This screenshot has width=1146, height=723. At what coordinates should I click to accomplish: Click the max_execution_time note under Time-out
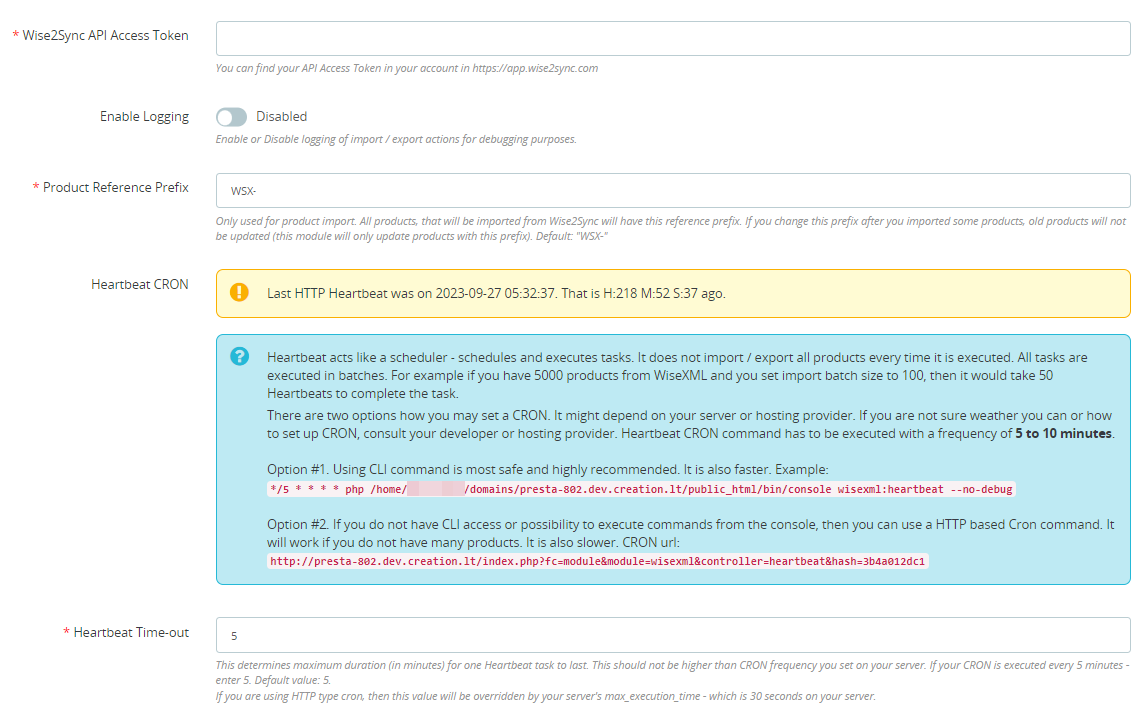545,696
